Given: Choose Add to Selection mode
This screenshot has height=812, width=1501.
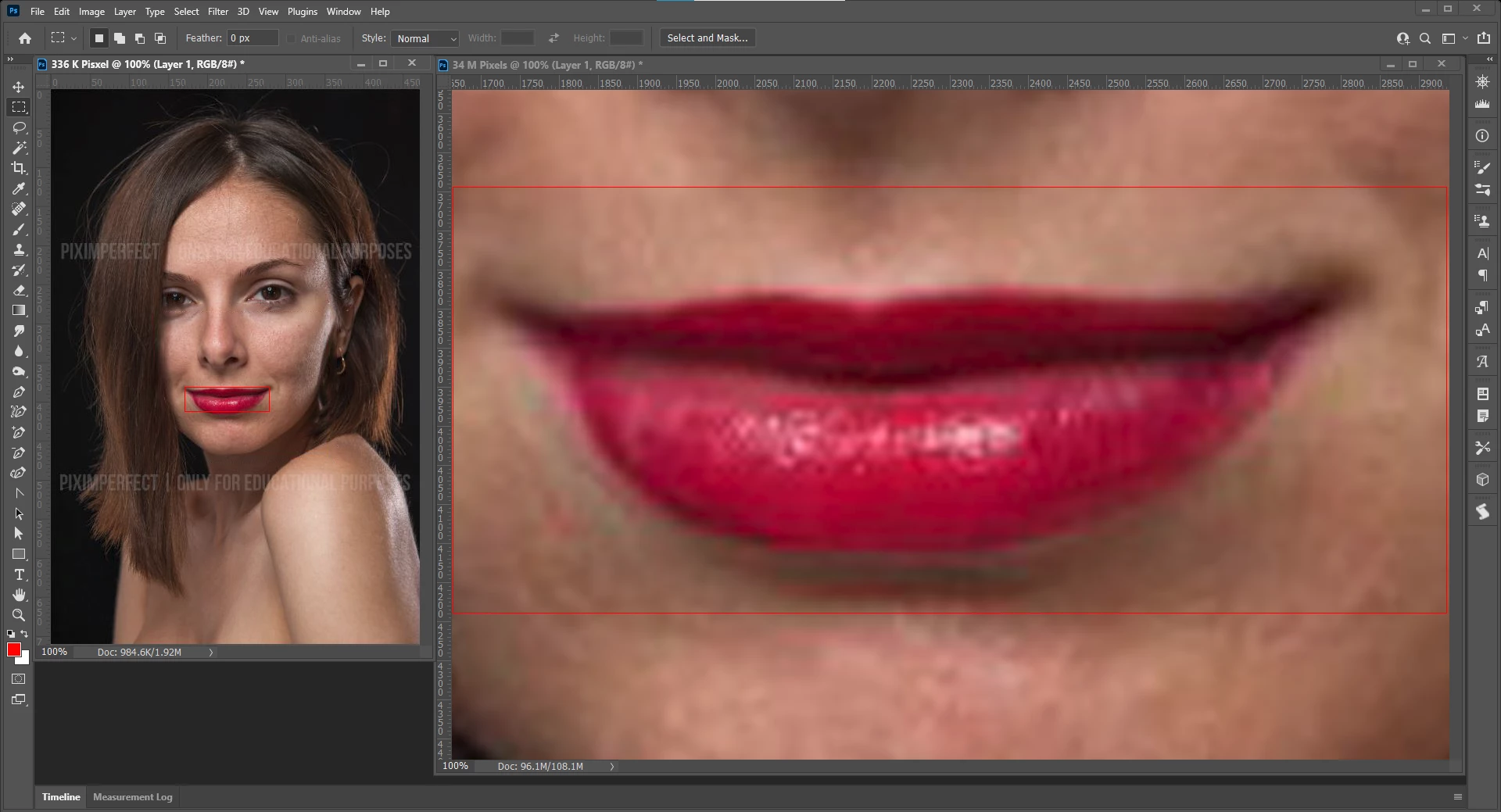Looking at the screenshot, I should [x=120, y=38].
